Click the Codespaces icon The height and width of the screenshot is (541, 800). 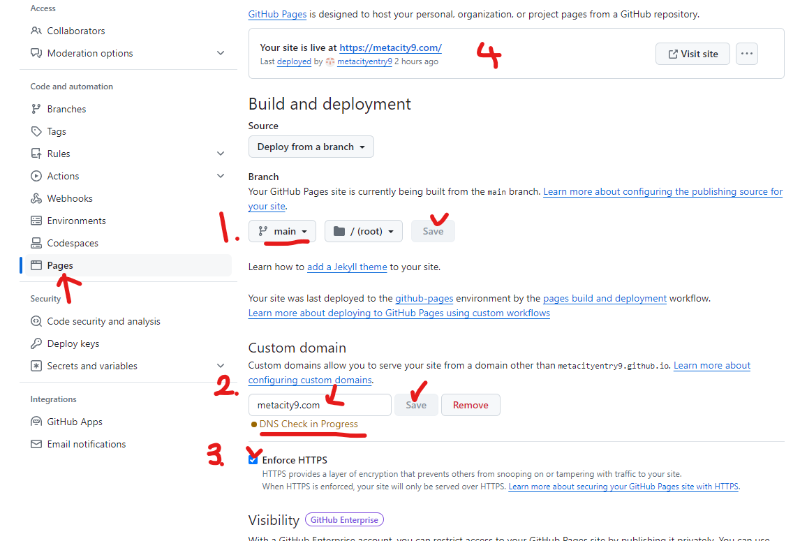click(37, 243)
